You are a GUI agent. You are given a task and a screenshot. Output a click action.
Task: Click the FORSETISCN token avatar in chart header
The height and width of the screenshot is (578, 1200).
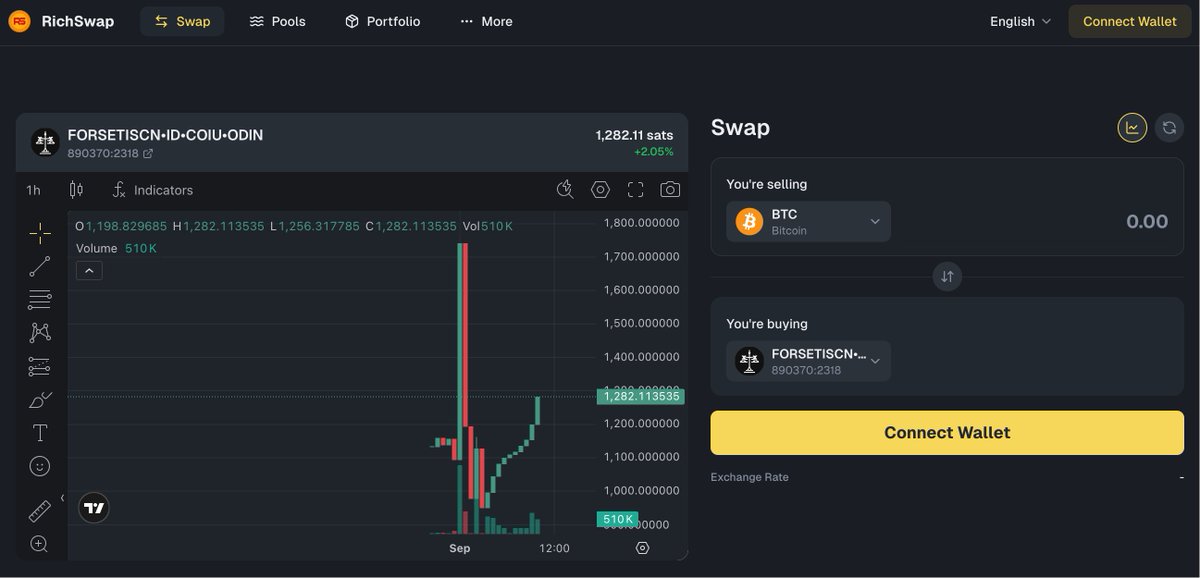[x=45, y=143]
